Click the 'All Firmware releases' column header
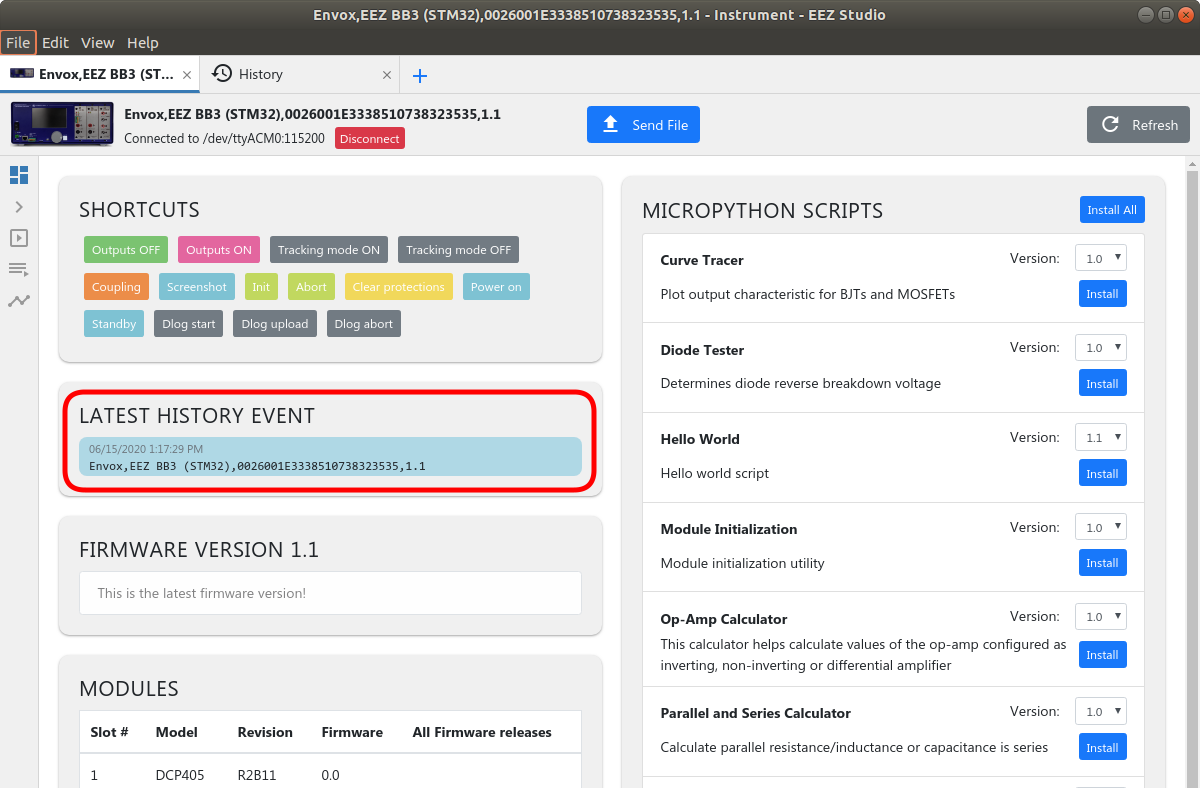1200x788 pixels. click(x=482, y=732)
